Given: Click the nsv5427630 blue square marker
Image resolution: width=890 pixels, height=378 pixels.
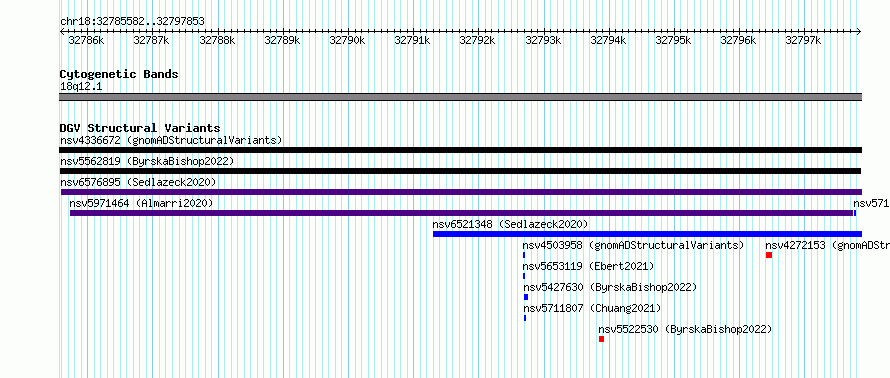Looking at the screenshot, I should pyautogui.click(x=526, y=297).
